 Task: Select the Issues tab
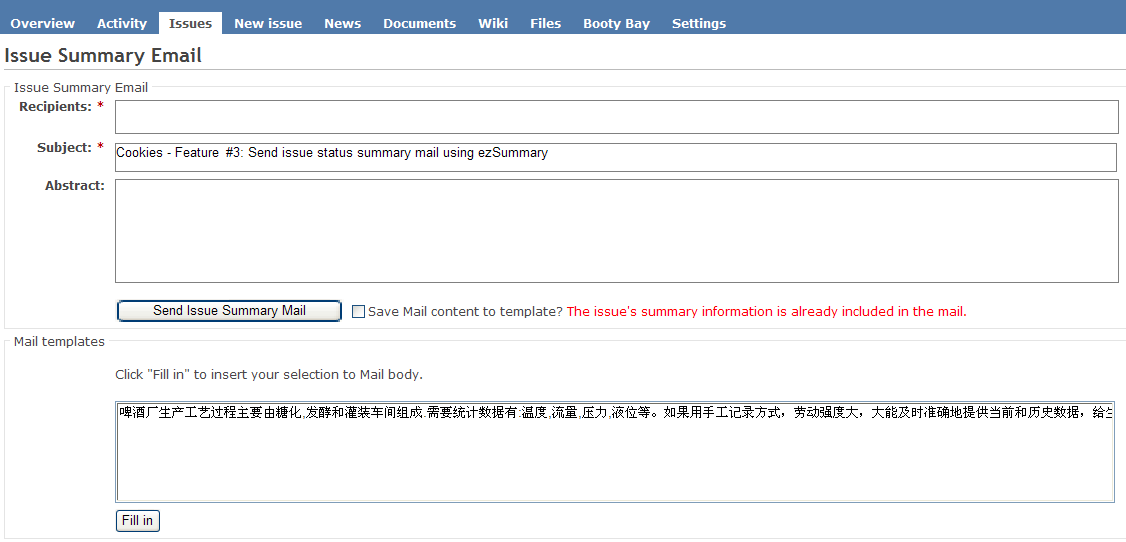tap(190, 23)
